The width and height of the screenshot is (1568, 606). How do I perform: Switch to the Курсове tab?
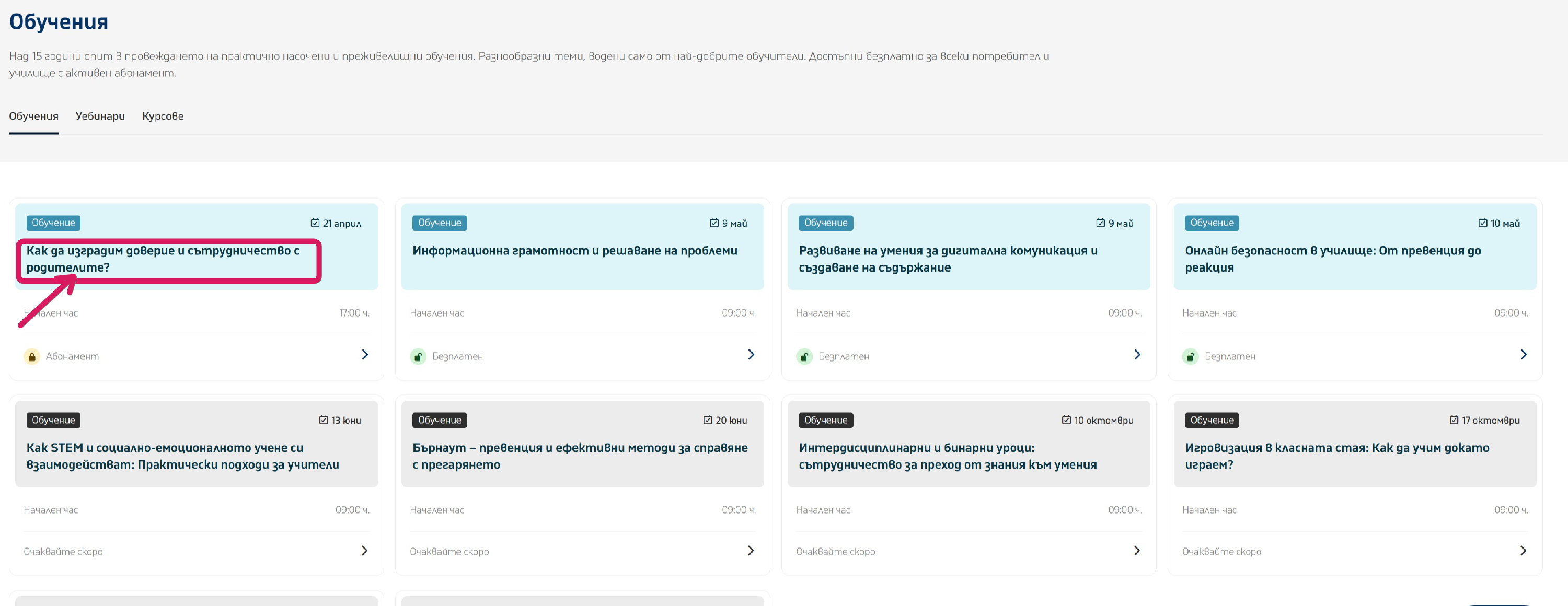(x=163, y=116)
